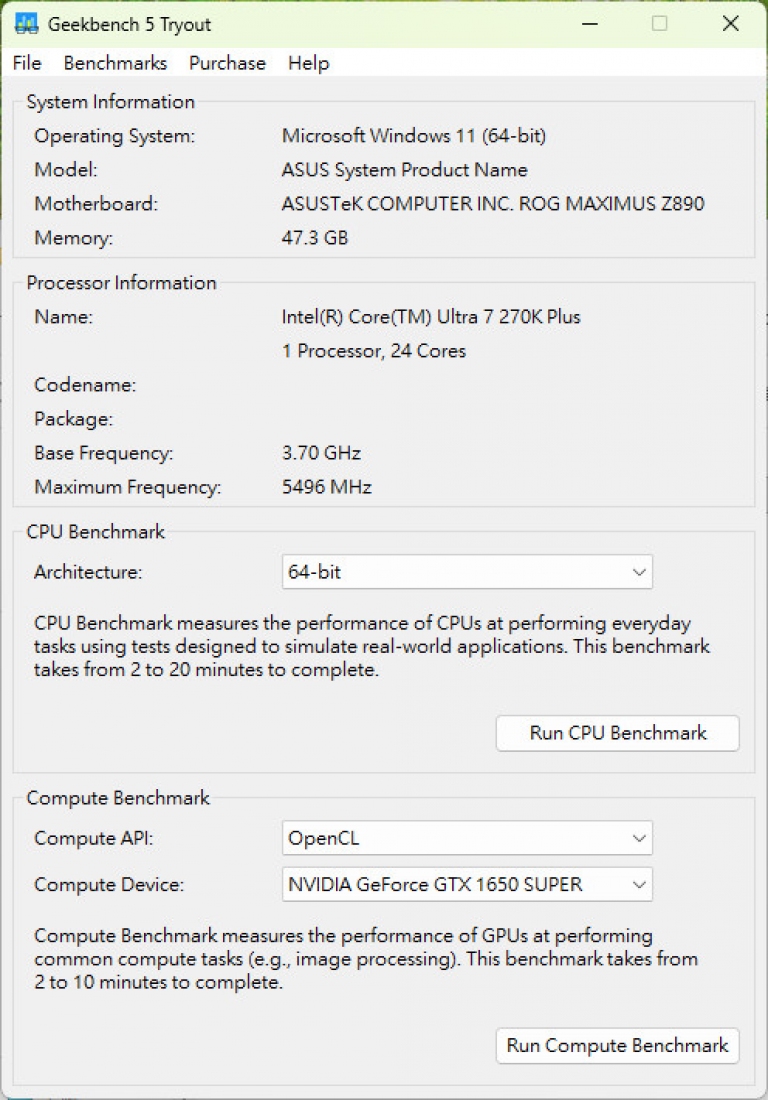This screenshot has width=768, height=1100.
Task: Click the Intel Core Ultra 7 270K Plus name
Action: pyautogui.click(x=431, y=317)
